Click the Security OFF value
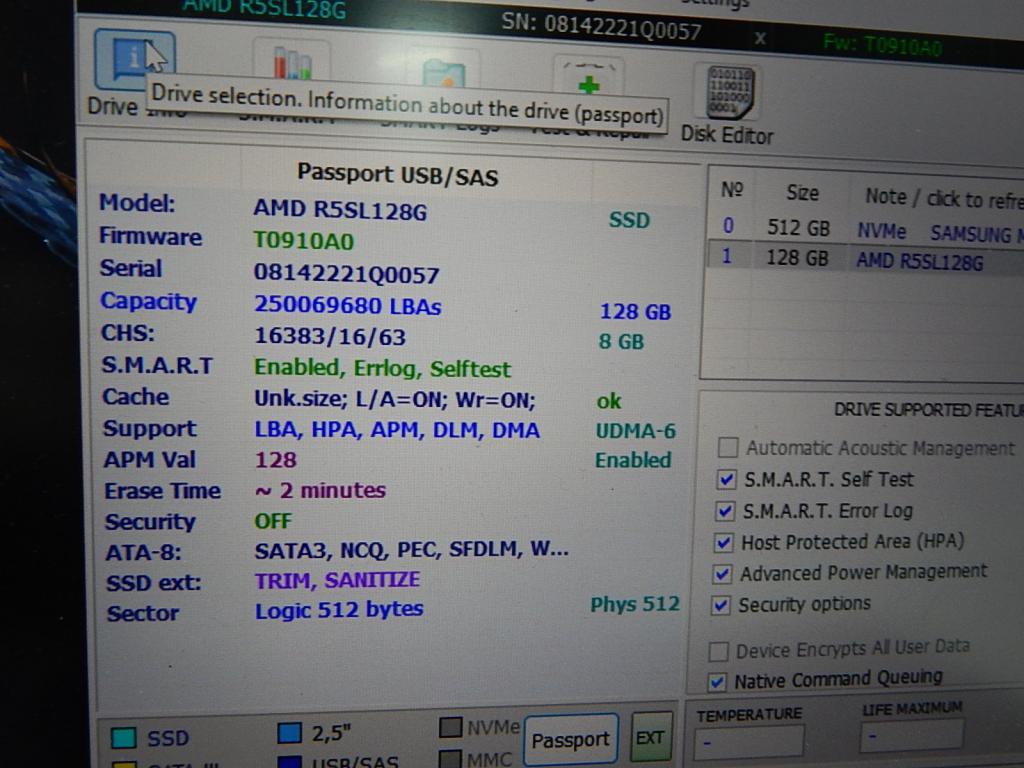The image size is (1024, 768). click(273, 521)
